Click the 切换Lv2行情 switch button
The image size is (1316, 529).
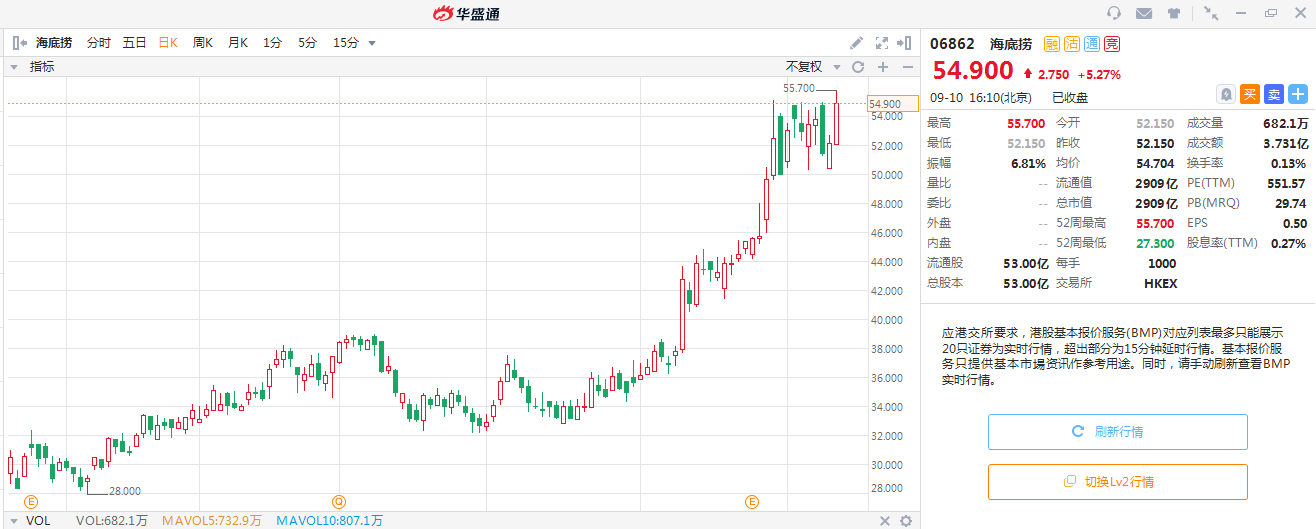[x=1118, y=482]
